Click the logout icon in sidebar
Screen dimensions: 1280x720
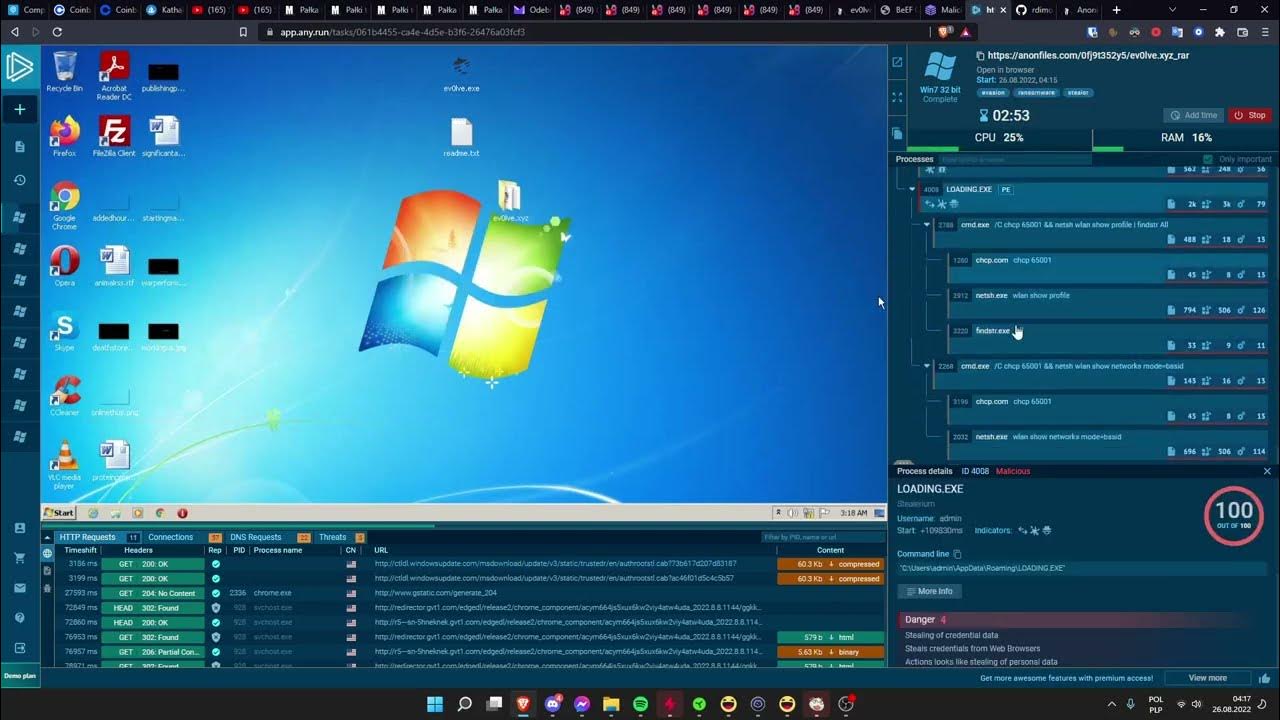(19, 648)
